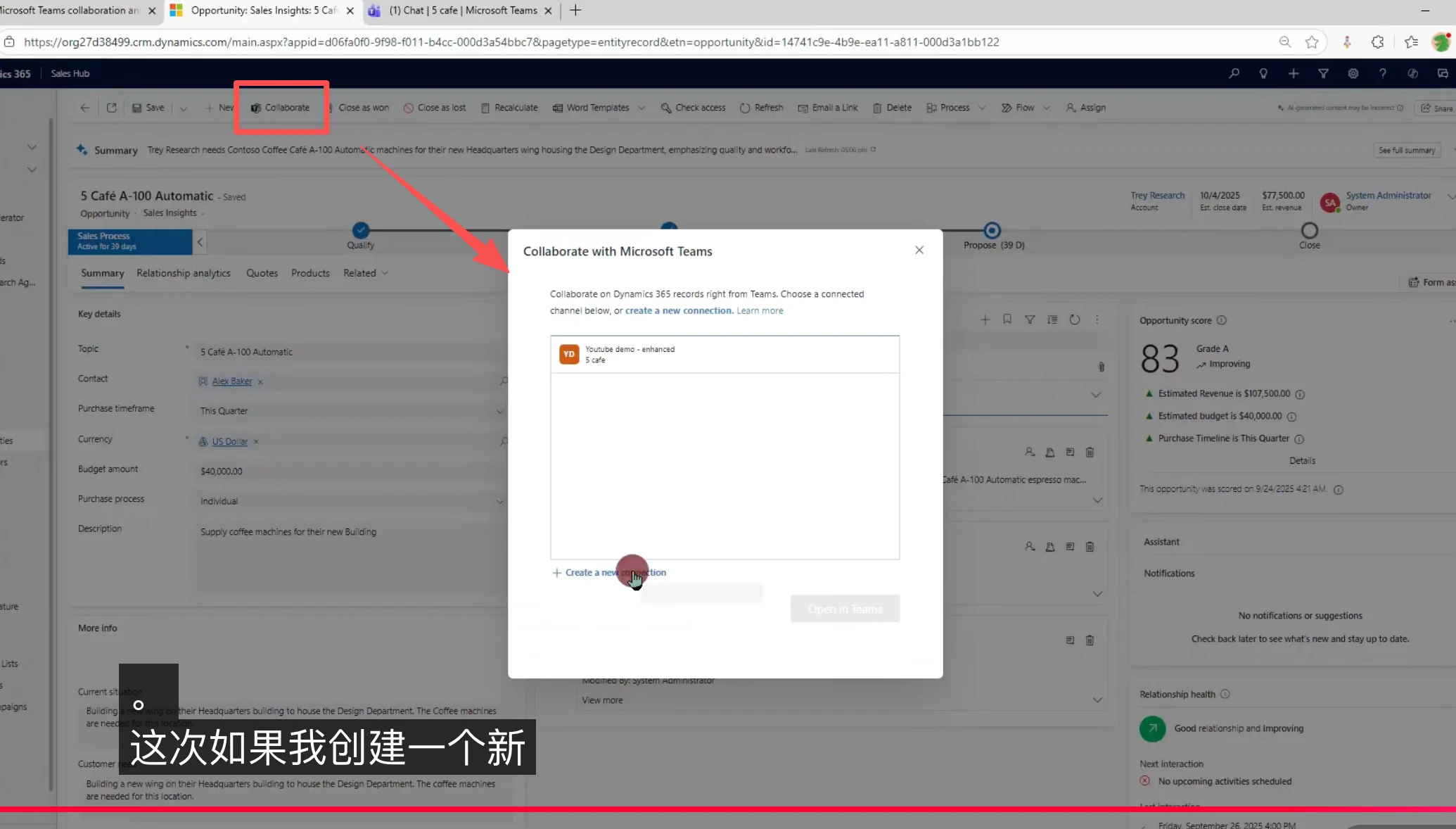Open the Products tab
The height and width of the screenshot is (829, 1456).
[310, 273]
